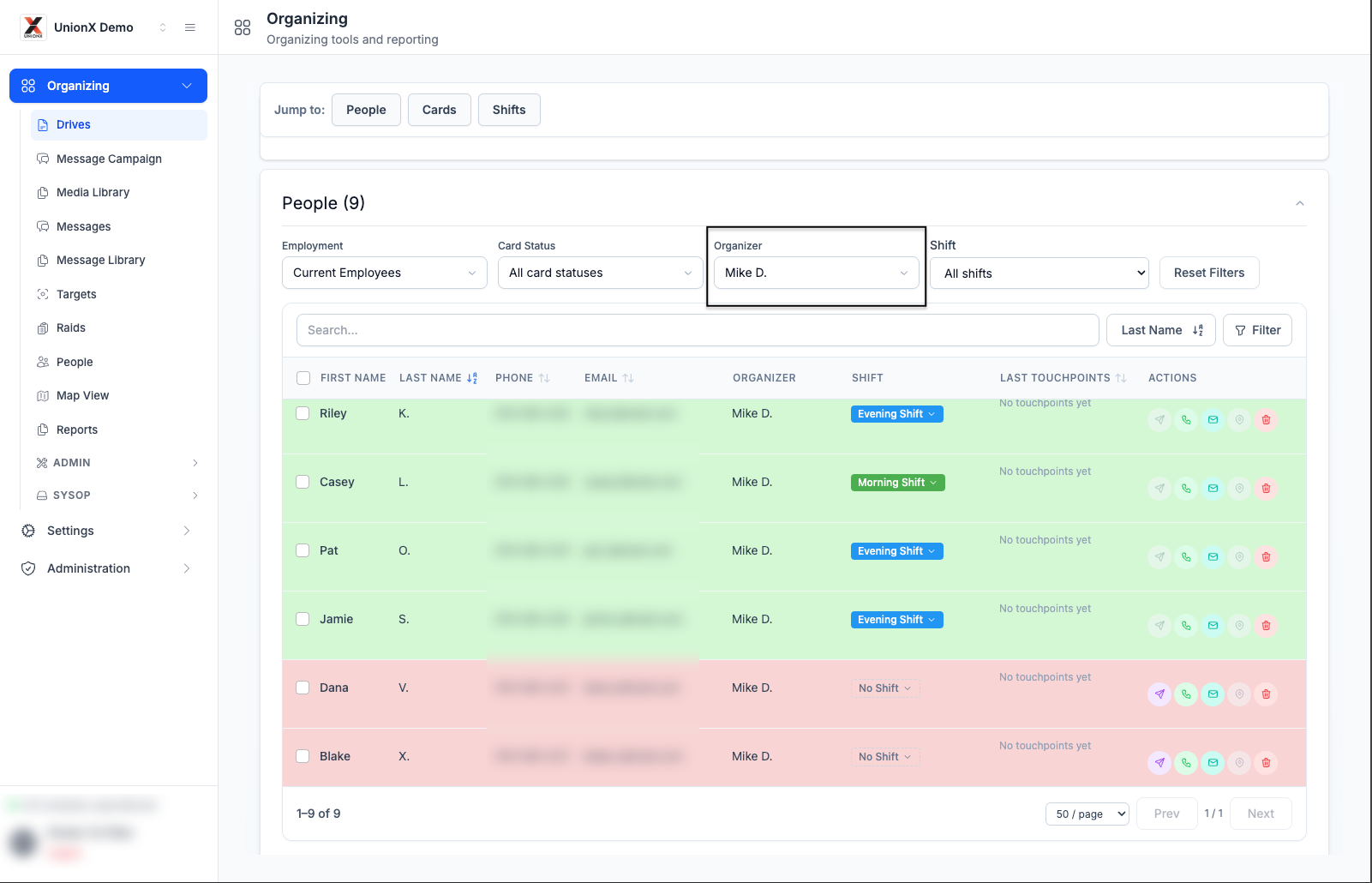Viewport: 1372px width, 883px height.
Task: Call Riley K. using the phone icon
Action: pos(1186,420)
